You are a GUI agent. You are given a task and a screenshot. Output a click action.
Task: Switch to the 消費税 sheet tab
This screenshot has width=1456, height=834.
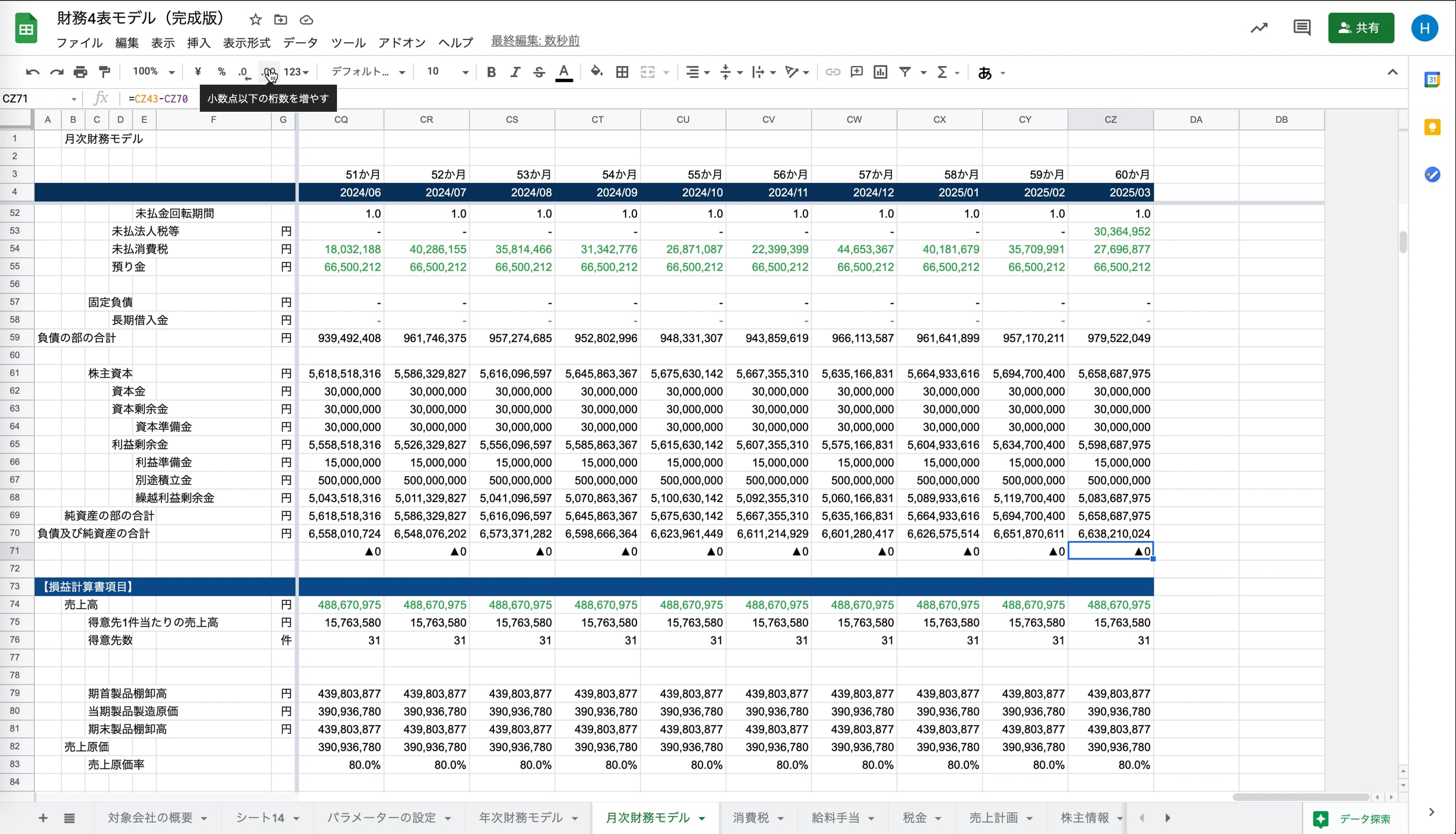751,818
